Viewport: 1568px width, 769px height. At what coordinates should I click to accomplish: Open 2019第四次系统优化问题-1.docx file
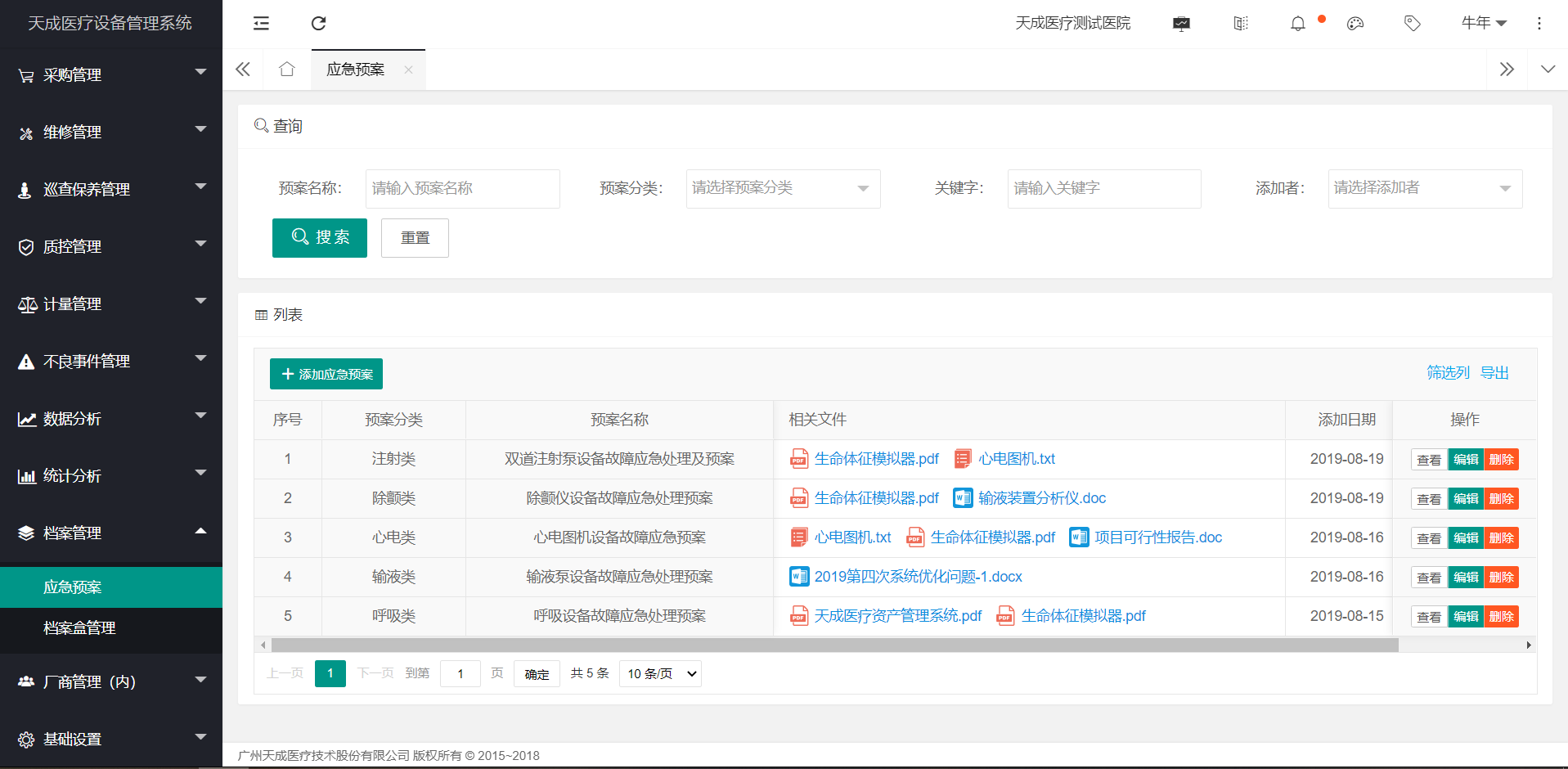pyautogui.click(x=918, y=577)
